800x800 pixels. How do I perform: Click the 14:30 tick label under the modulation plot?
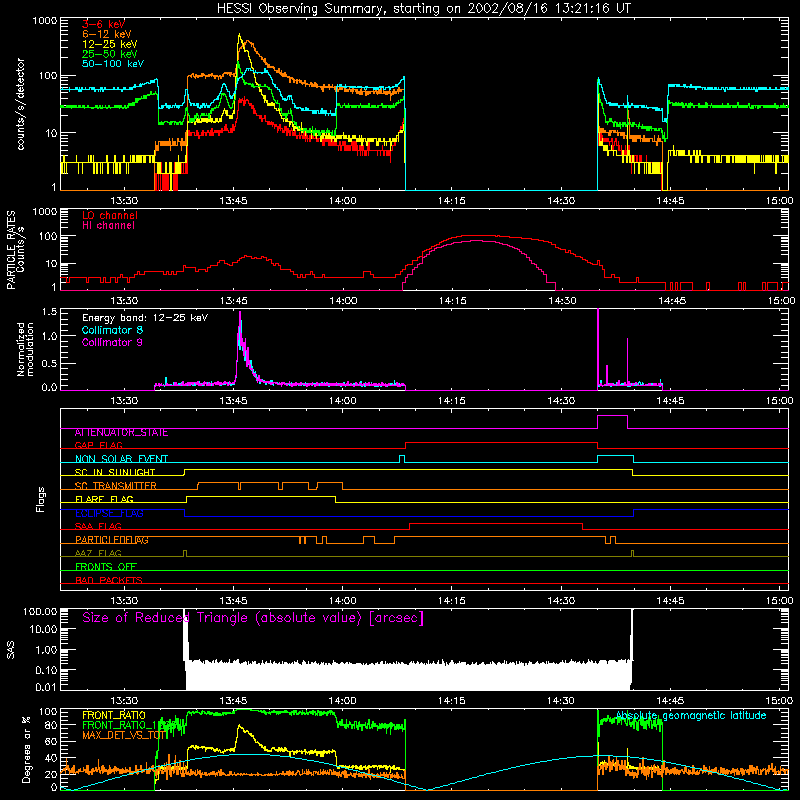[561, 401]
